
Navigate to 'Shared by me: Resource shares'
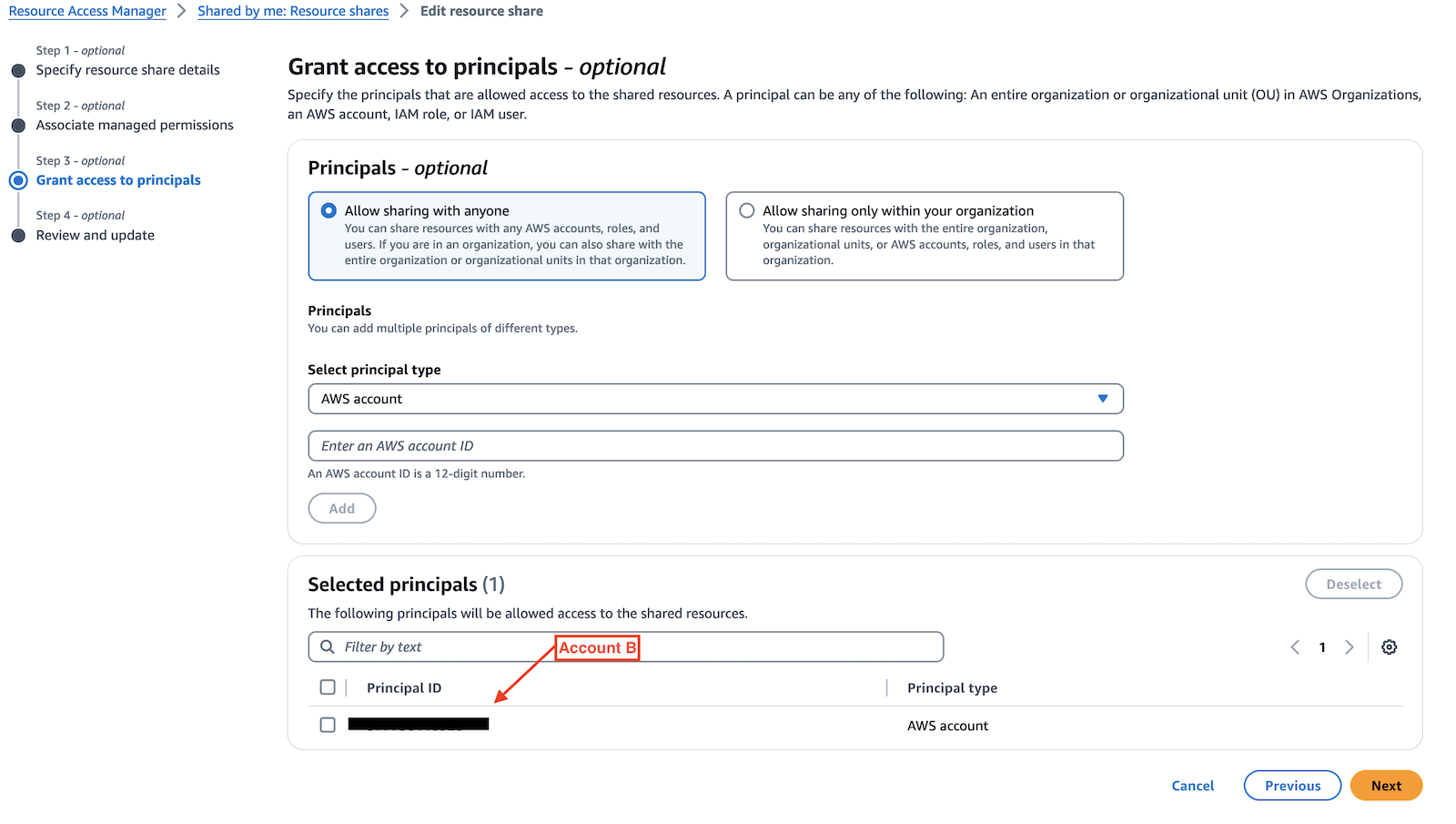pos(293,11)
